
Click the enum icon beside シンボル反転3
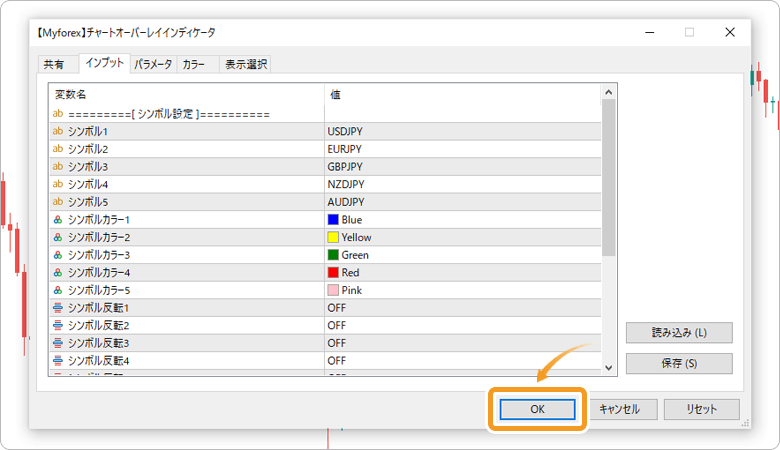tap(58, 343)
